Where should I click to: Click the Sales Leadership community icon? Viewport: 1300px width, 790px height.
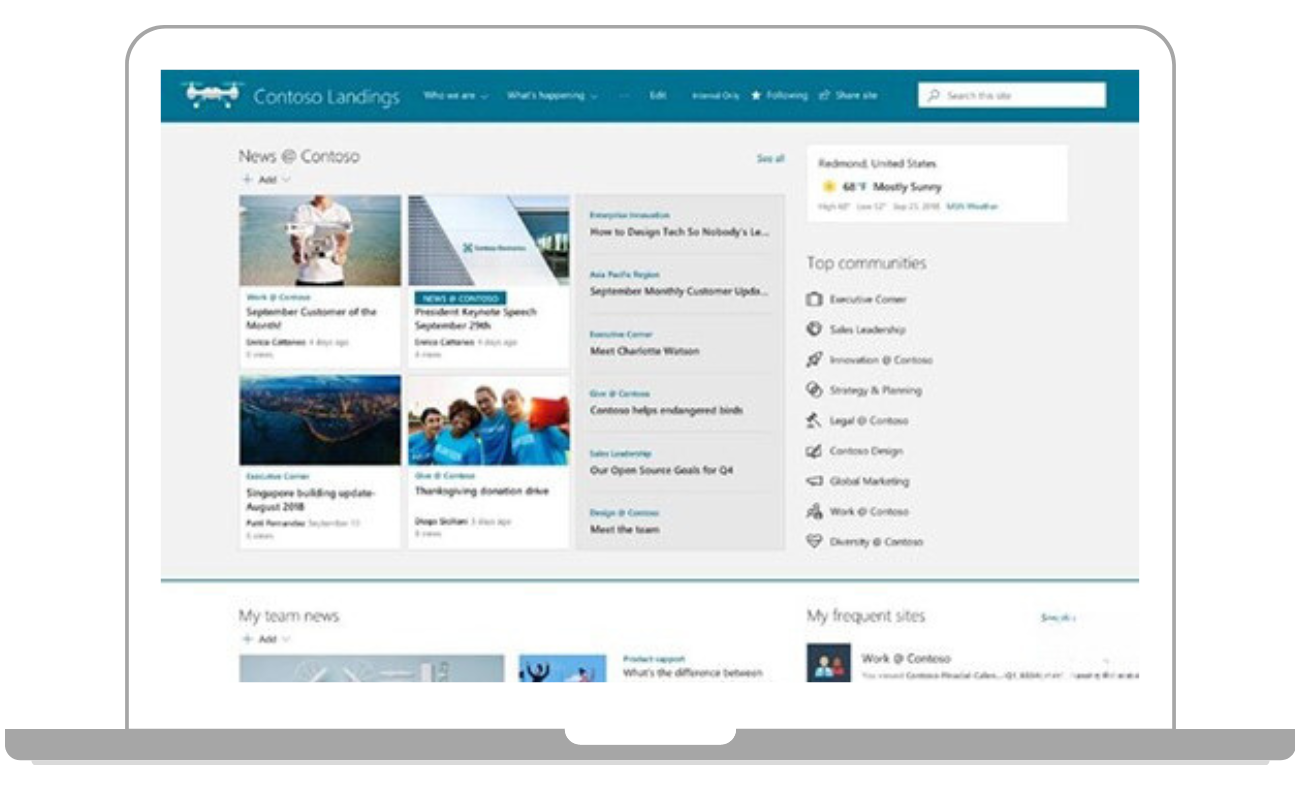coord(814,329)
